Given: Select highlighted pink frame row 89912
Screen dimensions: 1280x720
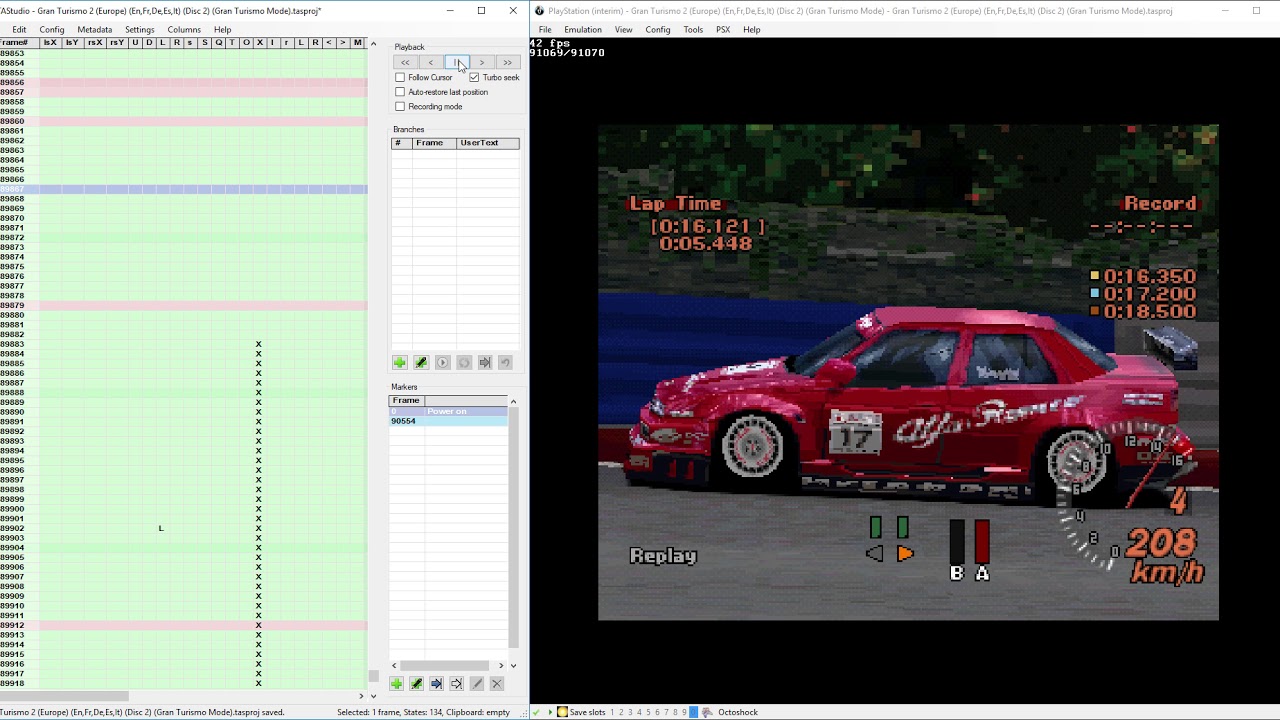Looking at the screenshot, I should coord(183,625).
